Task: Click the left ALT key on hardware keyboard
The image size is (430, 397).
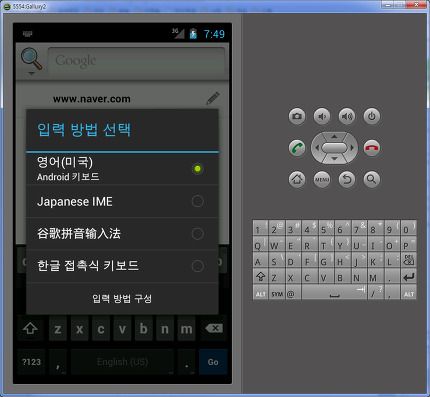Action: click(260, 293)
